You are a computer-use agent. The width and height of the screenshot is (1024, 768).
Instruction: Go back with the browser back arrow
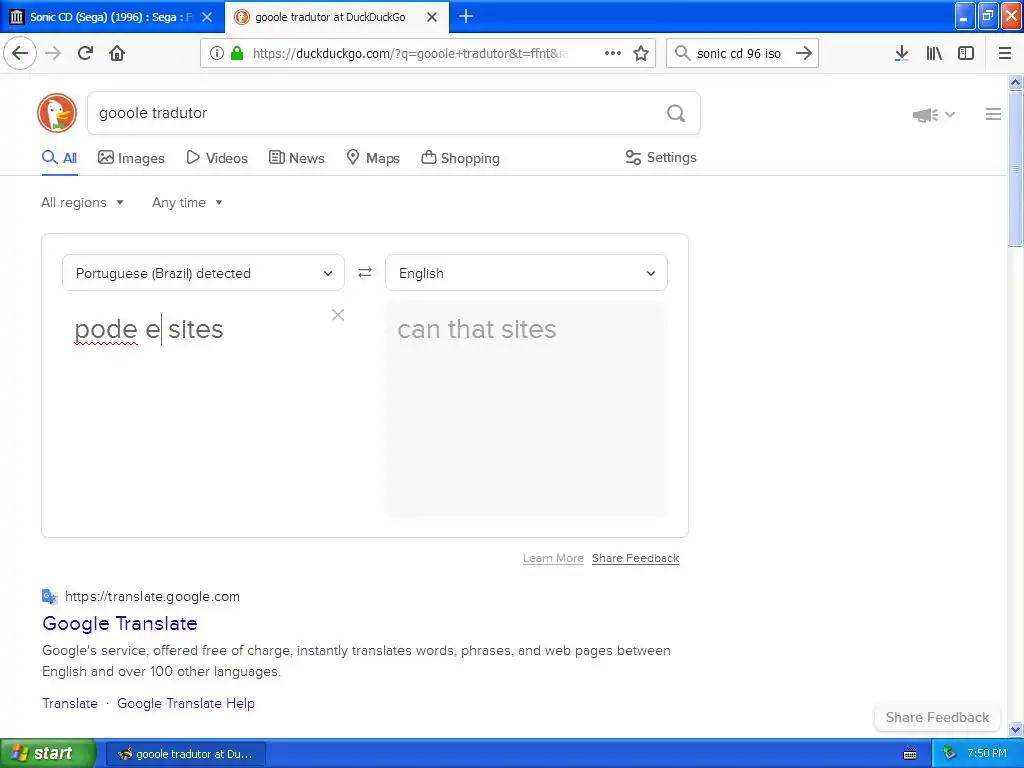tap(20, 53)
